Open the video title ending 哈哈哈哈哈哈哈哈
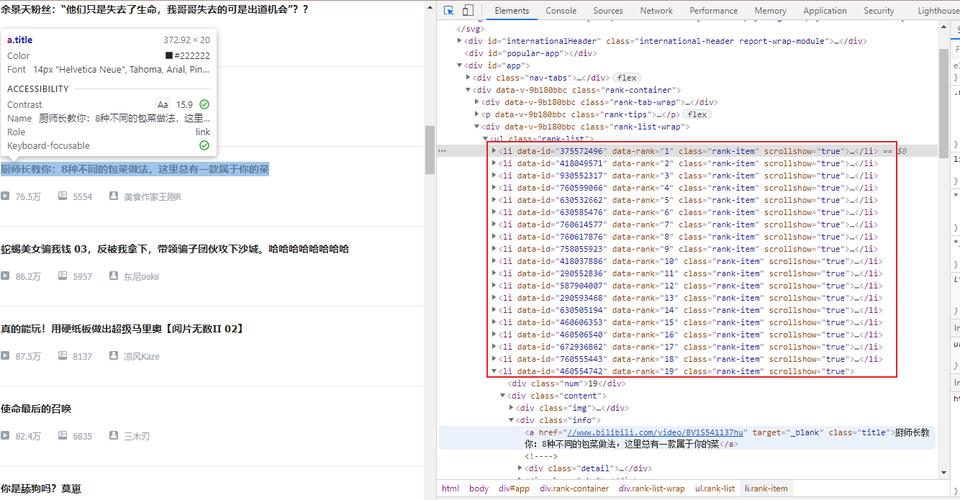This screenshot has width=960, height=500. point(175,249)
